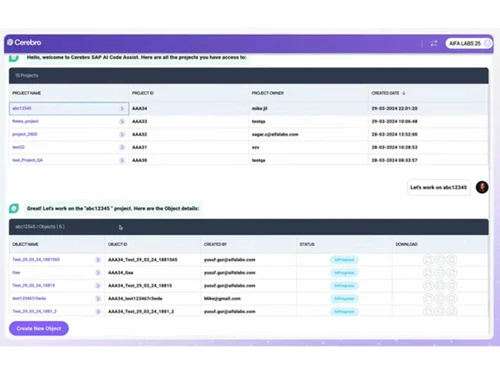
Task: Expand the AAA33 project row chevron
Action: pos(122,121)
